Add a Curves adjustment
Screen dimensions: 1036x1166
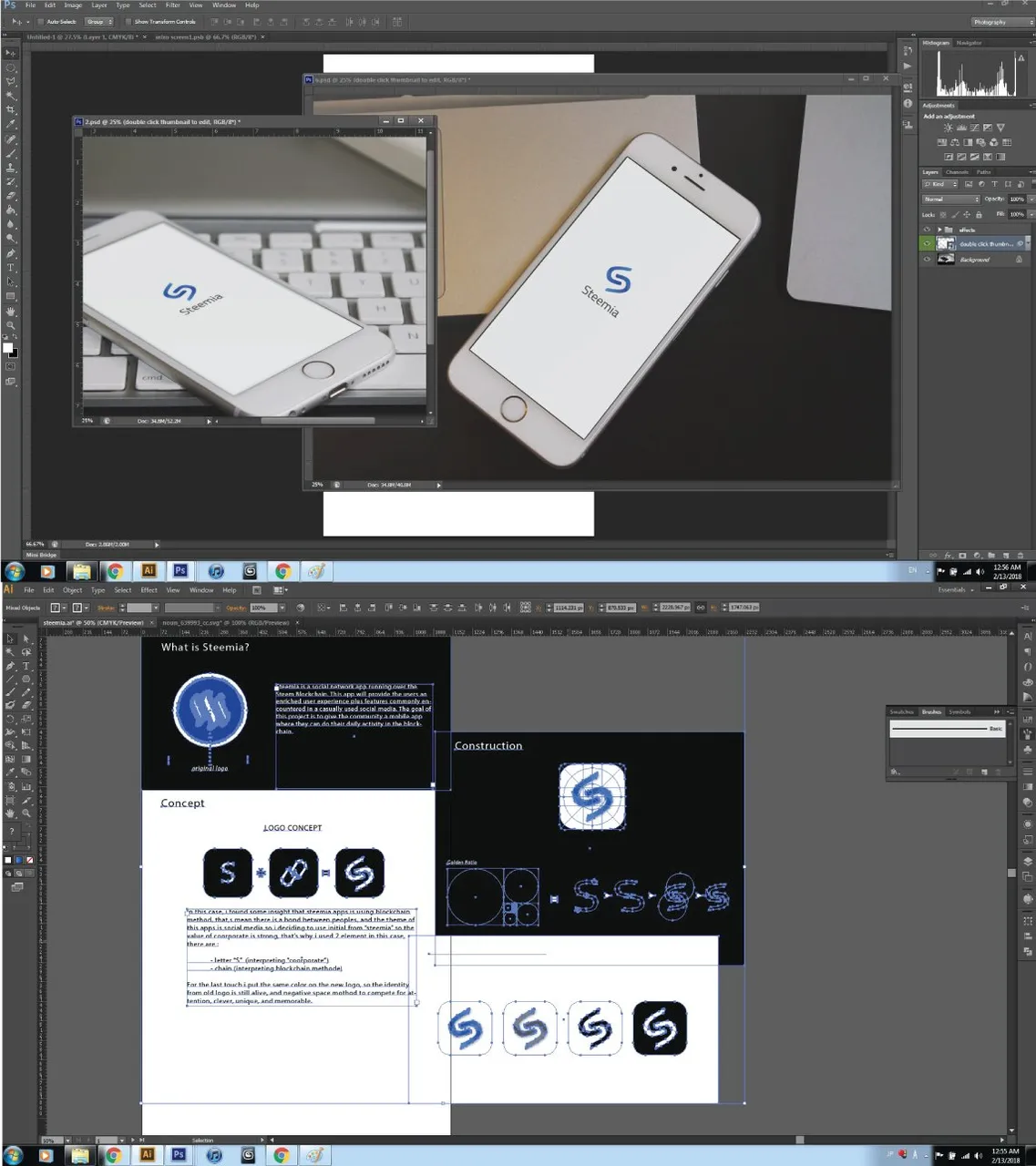pyautogui.click(x=975, y=128)
